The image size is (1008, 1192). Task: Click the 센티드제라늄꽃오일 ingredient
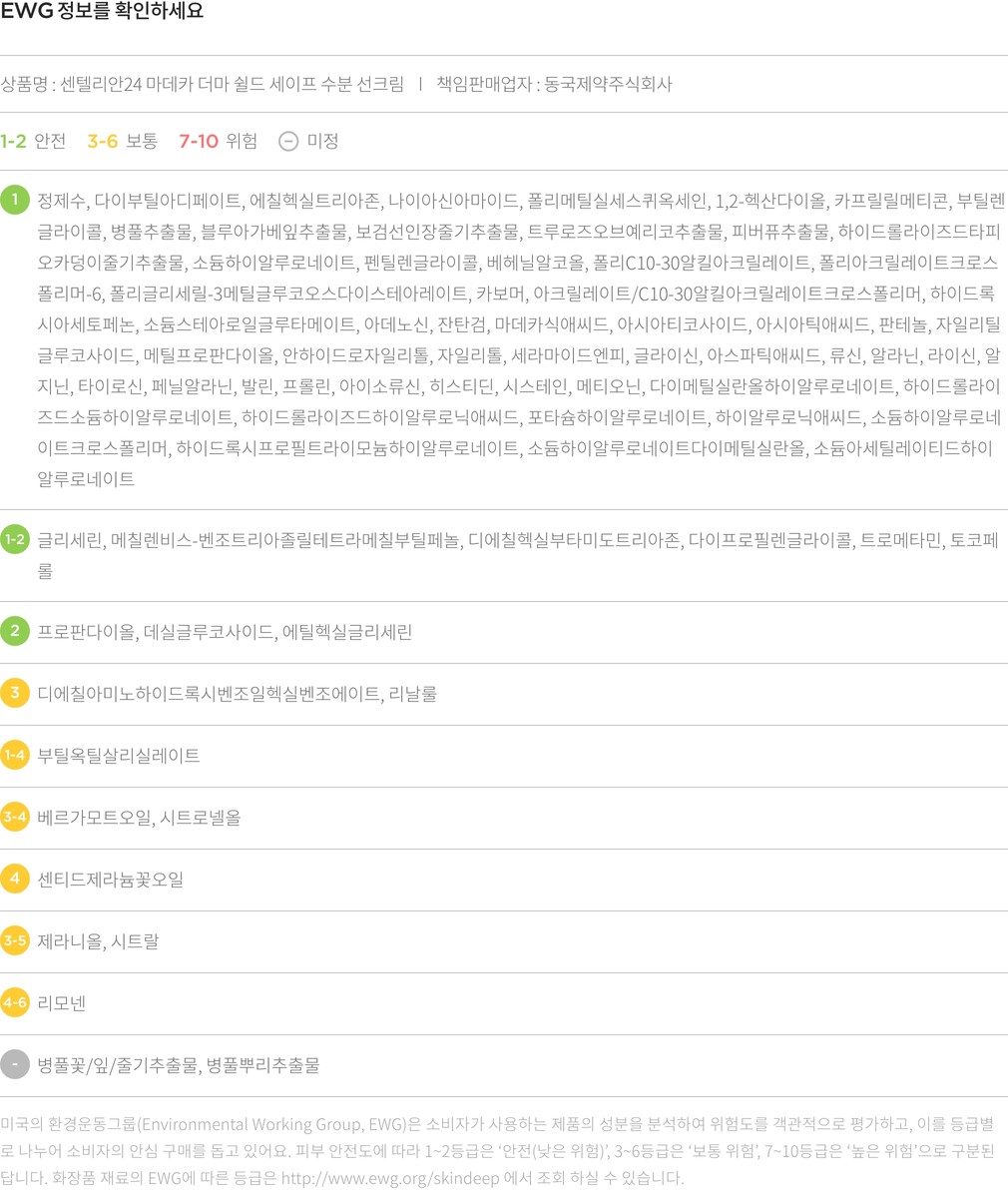(111, 880)
